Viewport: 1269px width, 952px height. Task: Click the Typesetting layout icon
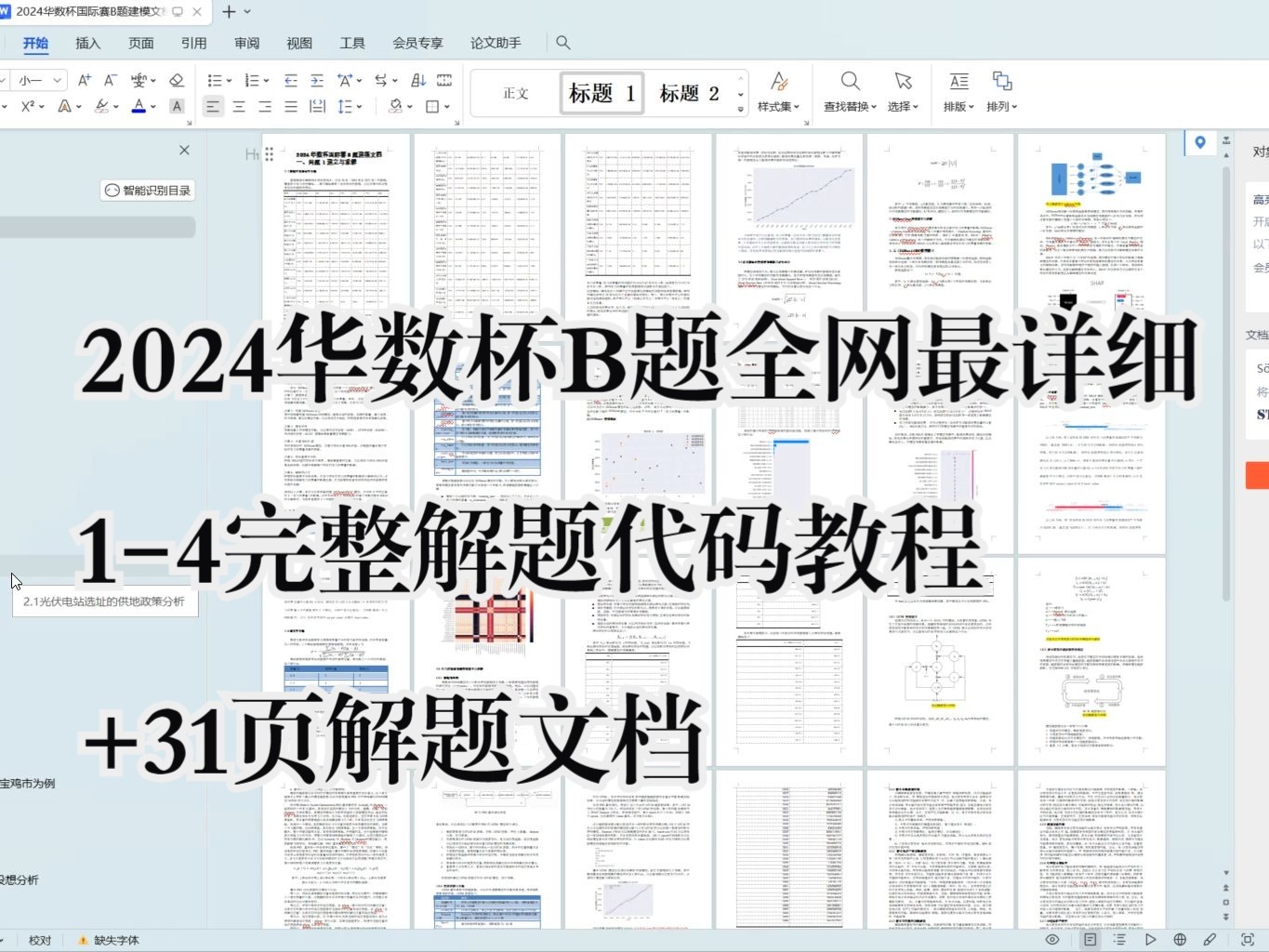(958, 81)
